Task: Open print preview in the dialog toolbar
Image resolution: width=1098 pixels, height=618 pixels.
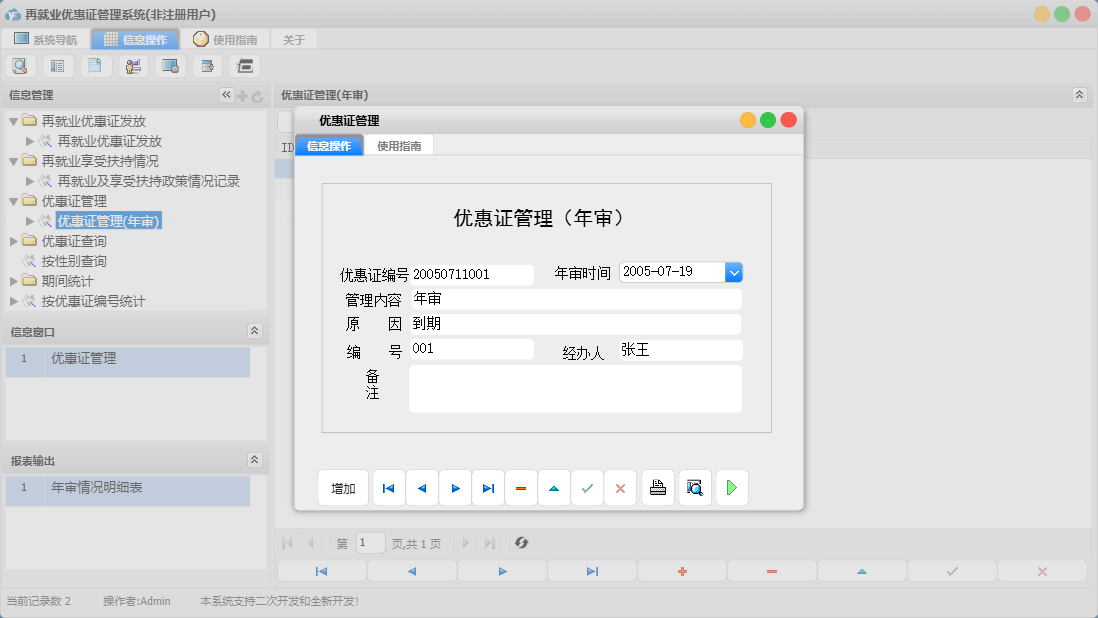Action: [x=694, y=487]
